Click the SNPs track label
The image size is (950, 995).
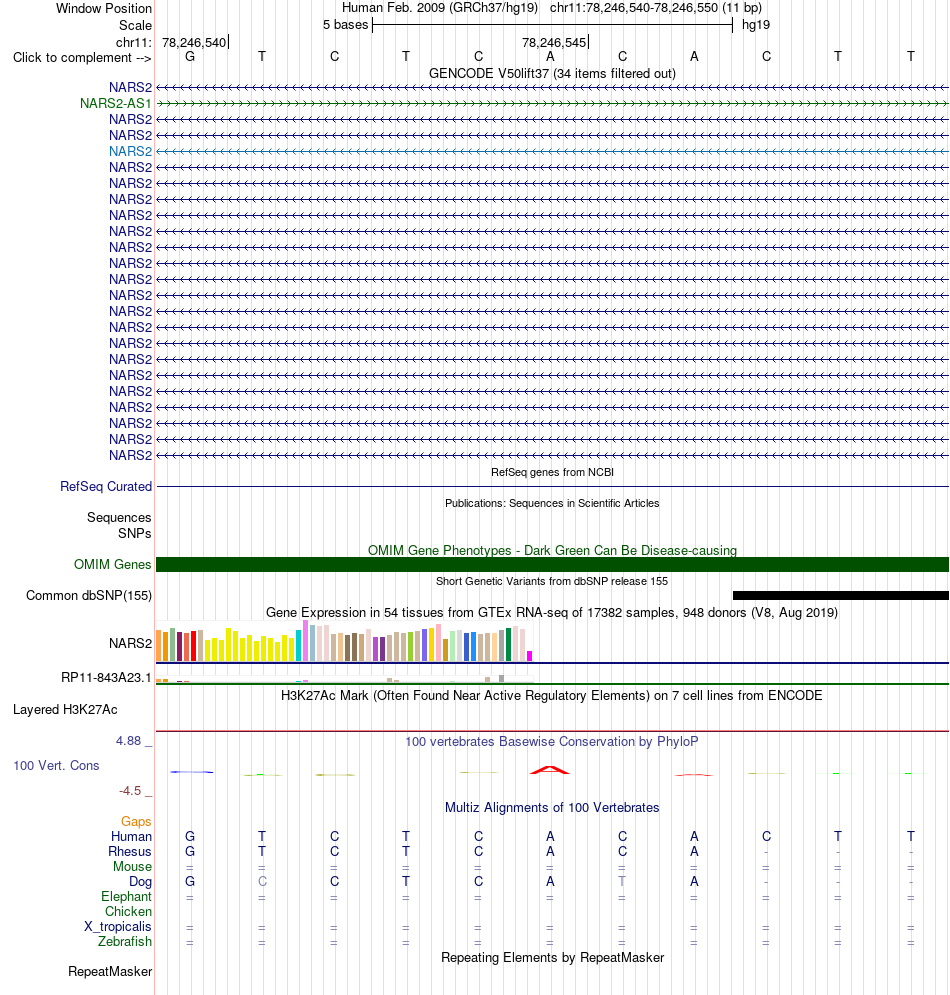(135, 534)
